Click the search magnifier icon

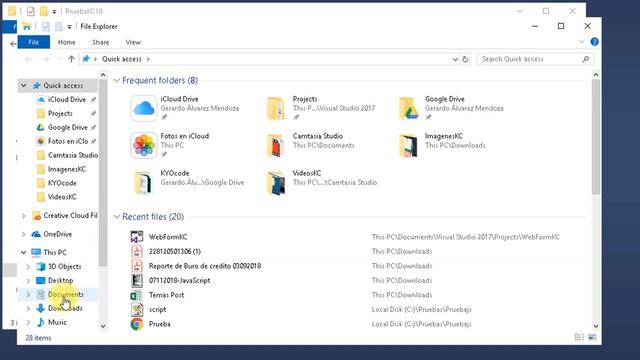(586, 59)
